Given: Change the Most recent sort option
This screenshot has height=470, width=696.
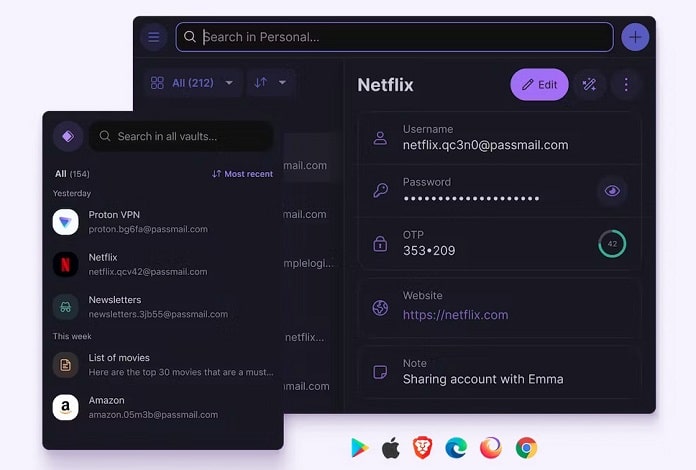Looking at the screenshot, I should pyautogui.click(x=242, y=174).
